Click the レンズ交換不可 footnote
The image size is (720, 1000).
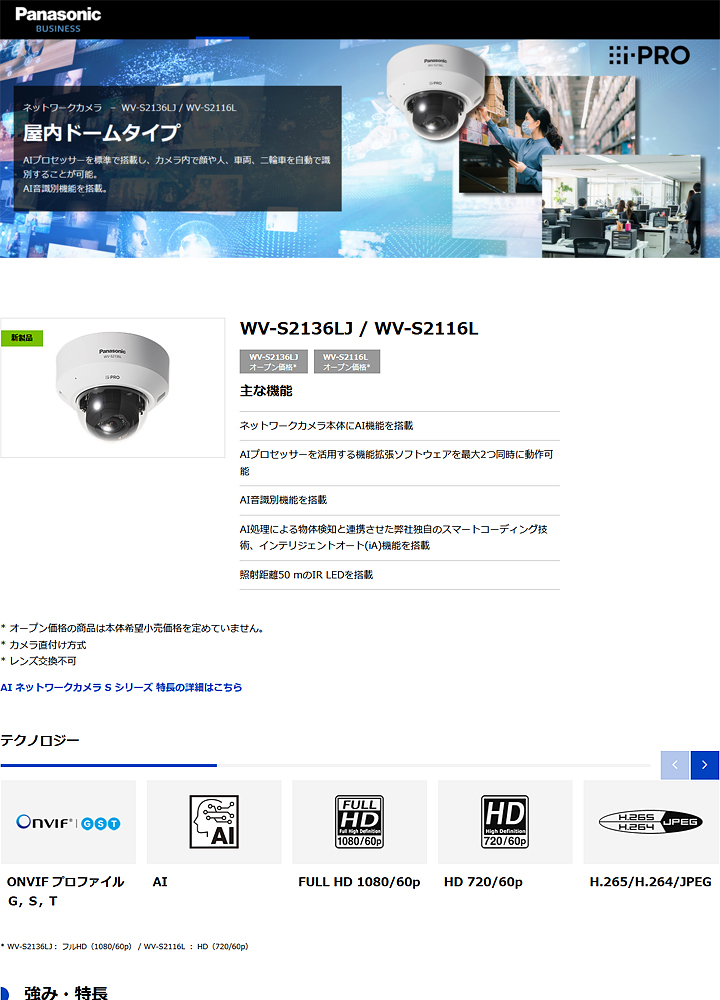[x=38, y=661]
